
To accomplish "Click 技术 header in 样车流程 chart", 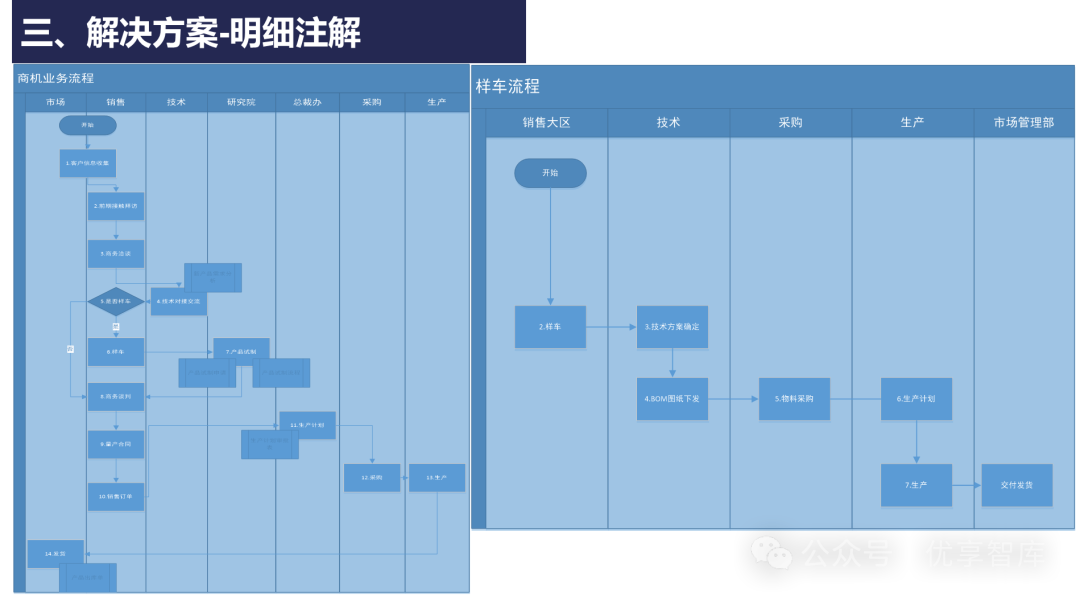I will [669, 123].
